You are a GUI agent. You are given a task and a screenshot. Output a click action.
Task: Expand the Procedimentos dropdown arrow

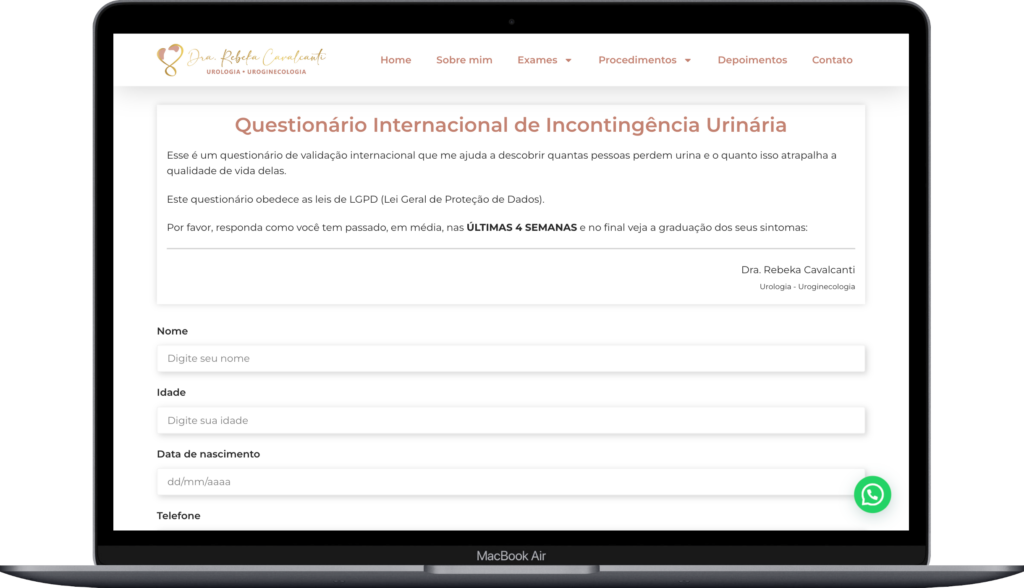point(688,60)
